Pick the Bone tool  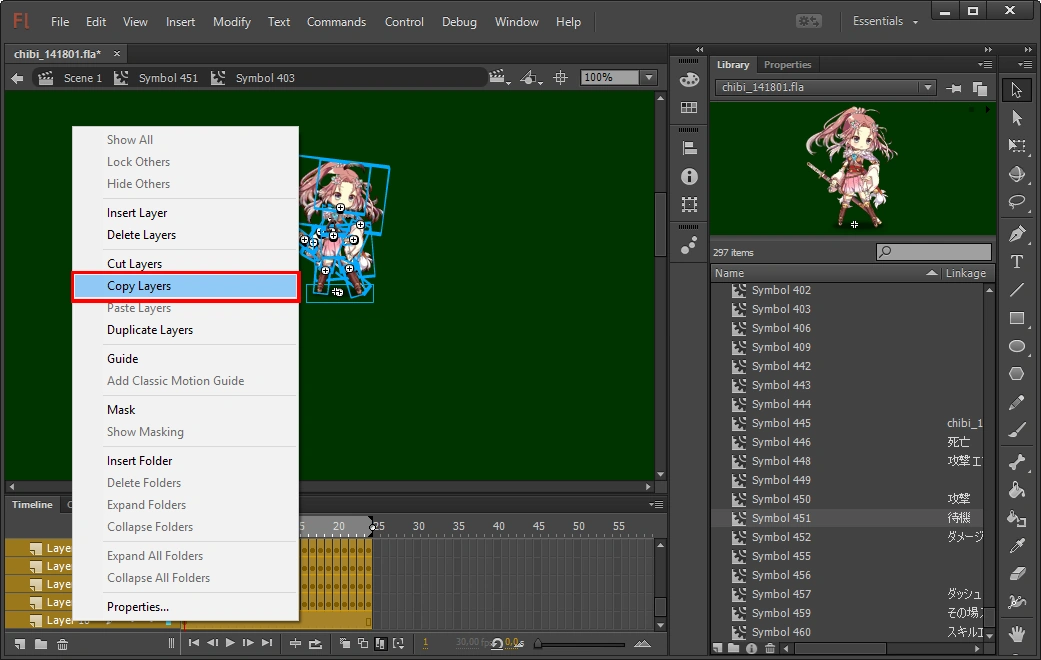[x=1017, y=462]
